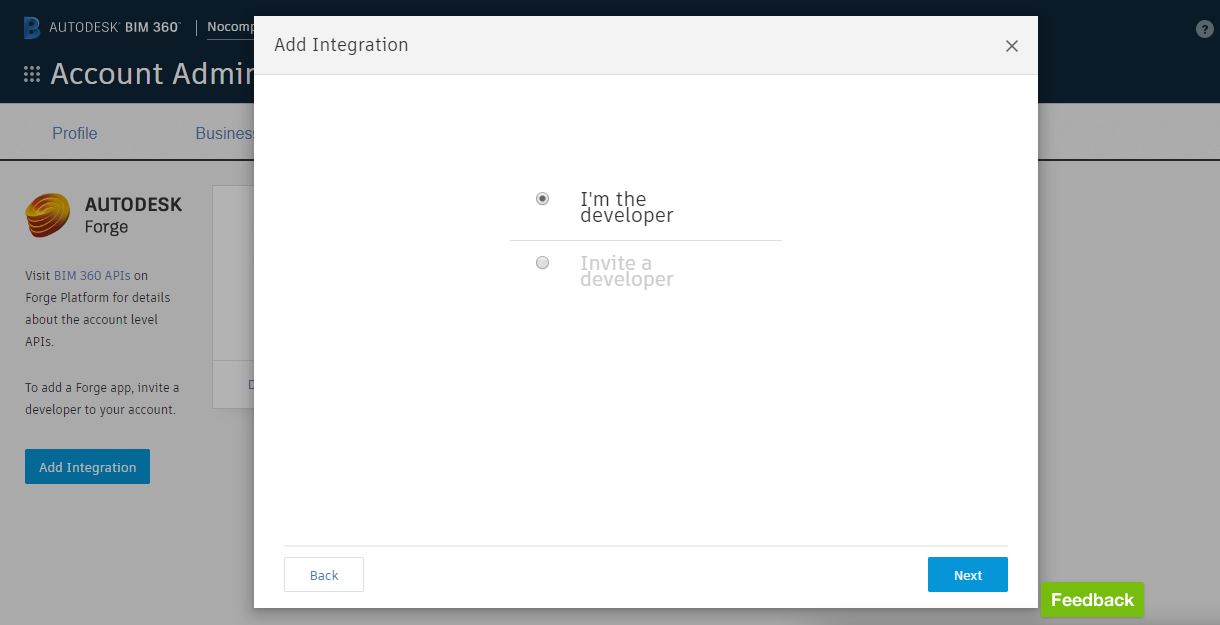Close the Add Integration dialog
The width and height of the screenshot is (1220, 625).
[1012, 46]
